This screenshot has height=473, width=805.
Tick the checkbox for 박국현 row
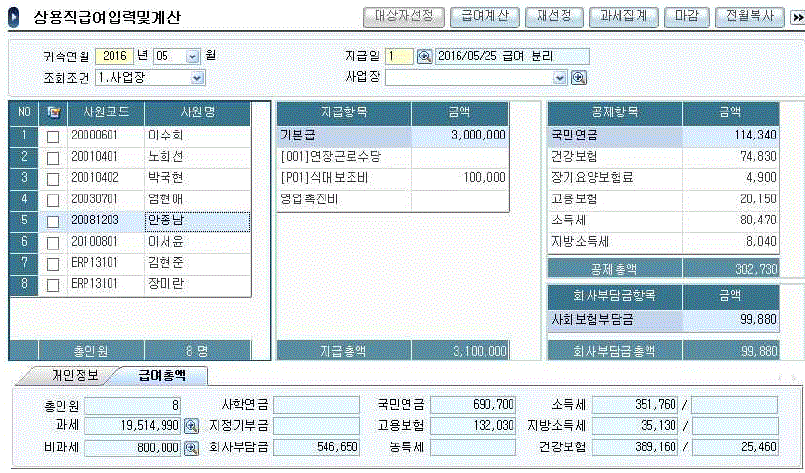[53, 178]
